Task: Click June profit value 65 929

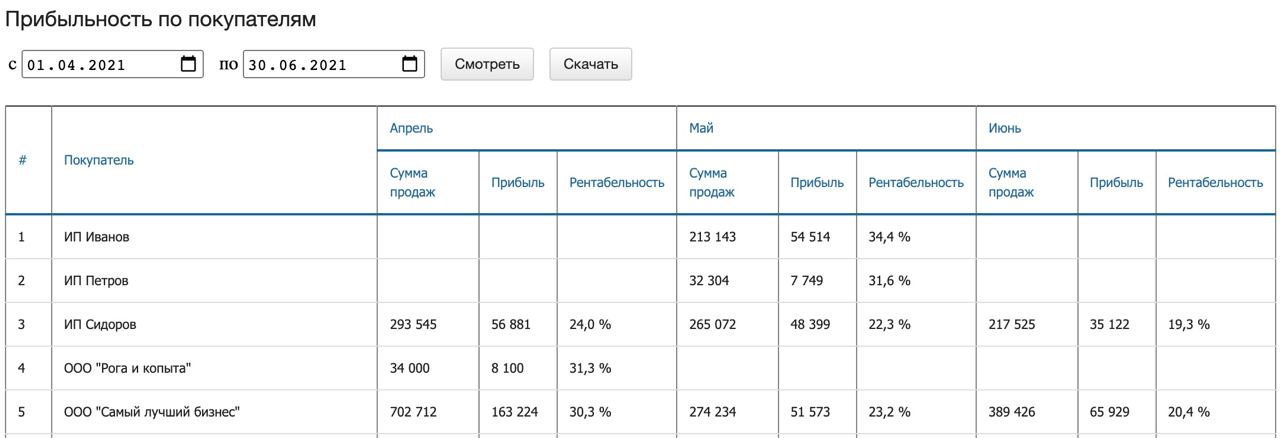Action: pyautogui.click(x=1109, y=412)
